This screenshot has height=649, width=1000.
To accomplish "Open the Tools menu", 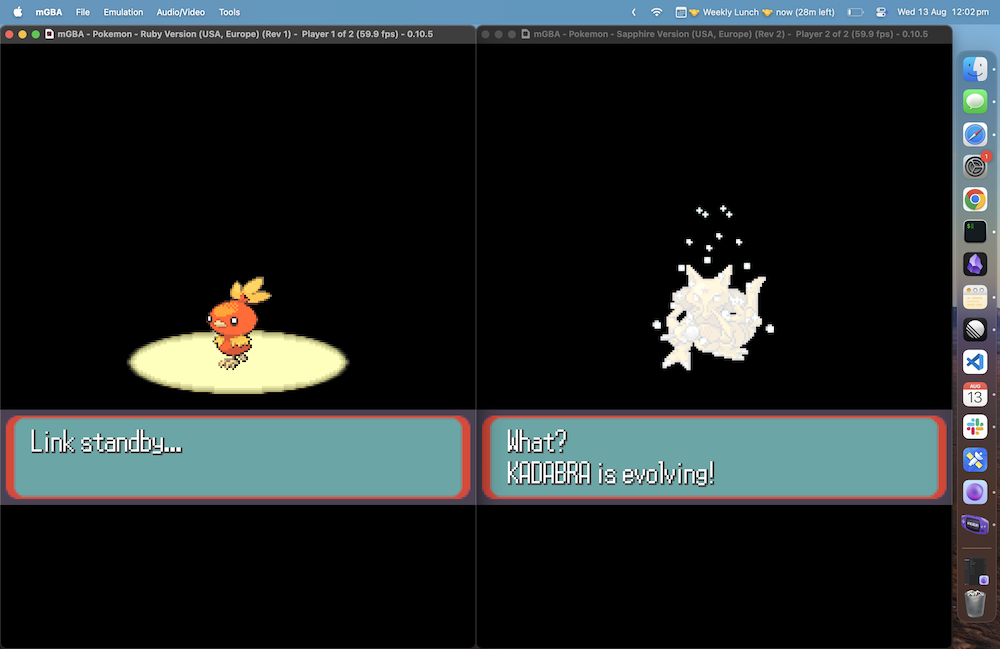I will point(229,12).
